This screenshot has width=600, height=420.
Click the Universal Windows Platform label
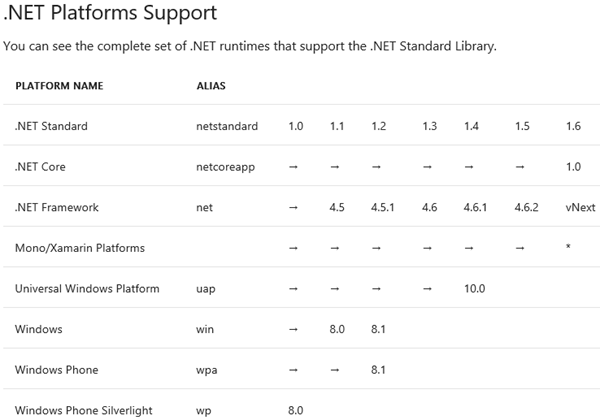[x=87, y=289]
